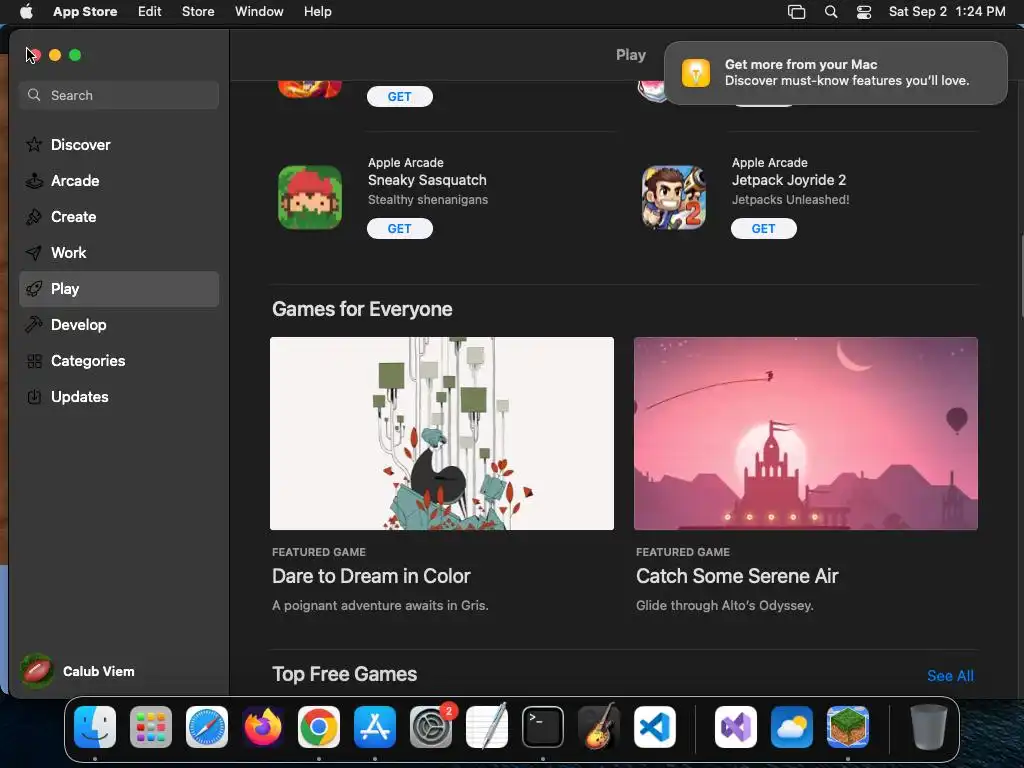Open the Trash in Dock
Image resolution: width=1024 pixels, height=768 pixels.
[929, 727]
